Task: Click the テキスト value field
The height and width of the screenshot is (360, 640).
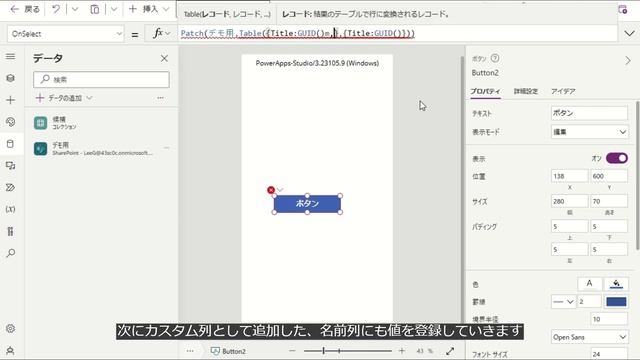Action: click(589, 113)
